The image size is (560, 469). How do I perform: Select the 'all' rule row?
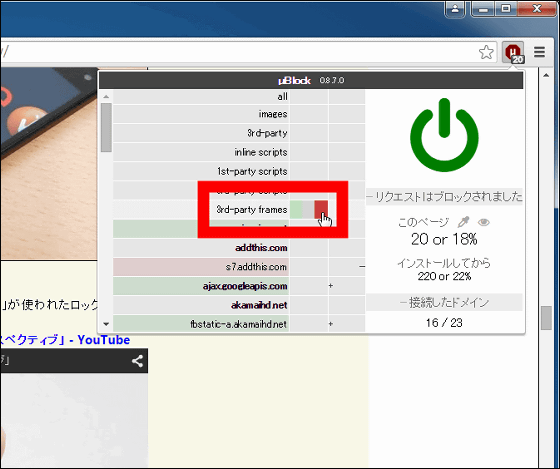(x=201, y=96)
